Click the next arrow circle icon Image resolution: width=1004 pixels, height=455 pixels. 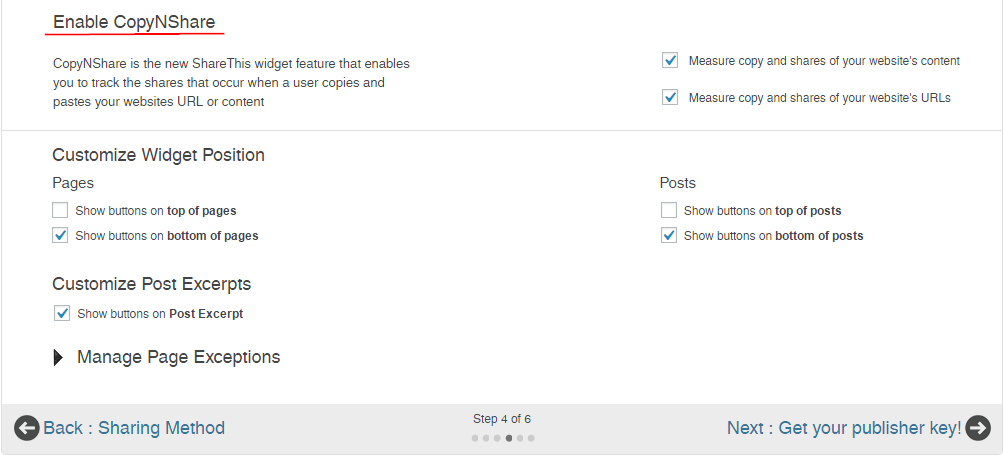[x=978, y=428]
